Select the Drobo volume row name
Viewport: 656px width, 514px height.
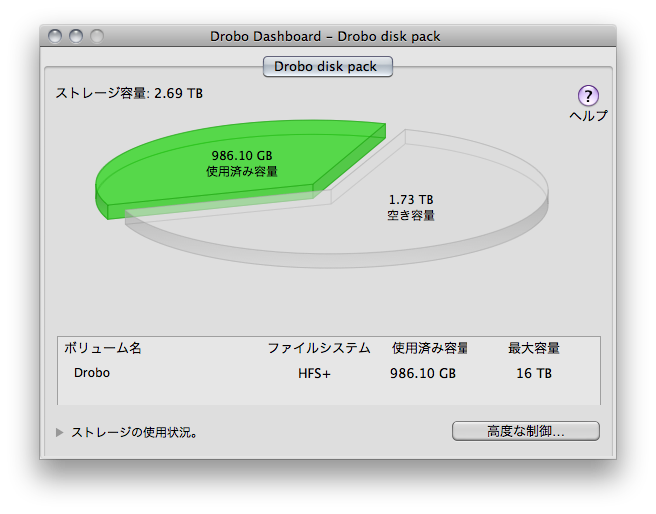pos(92,373)
